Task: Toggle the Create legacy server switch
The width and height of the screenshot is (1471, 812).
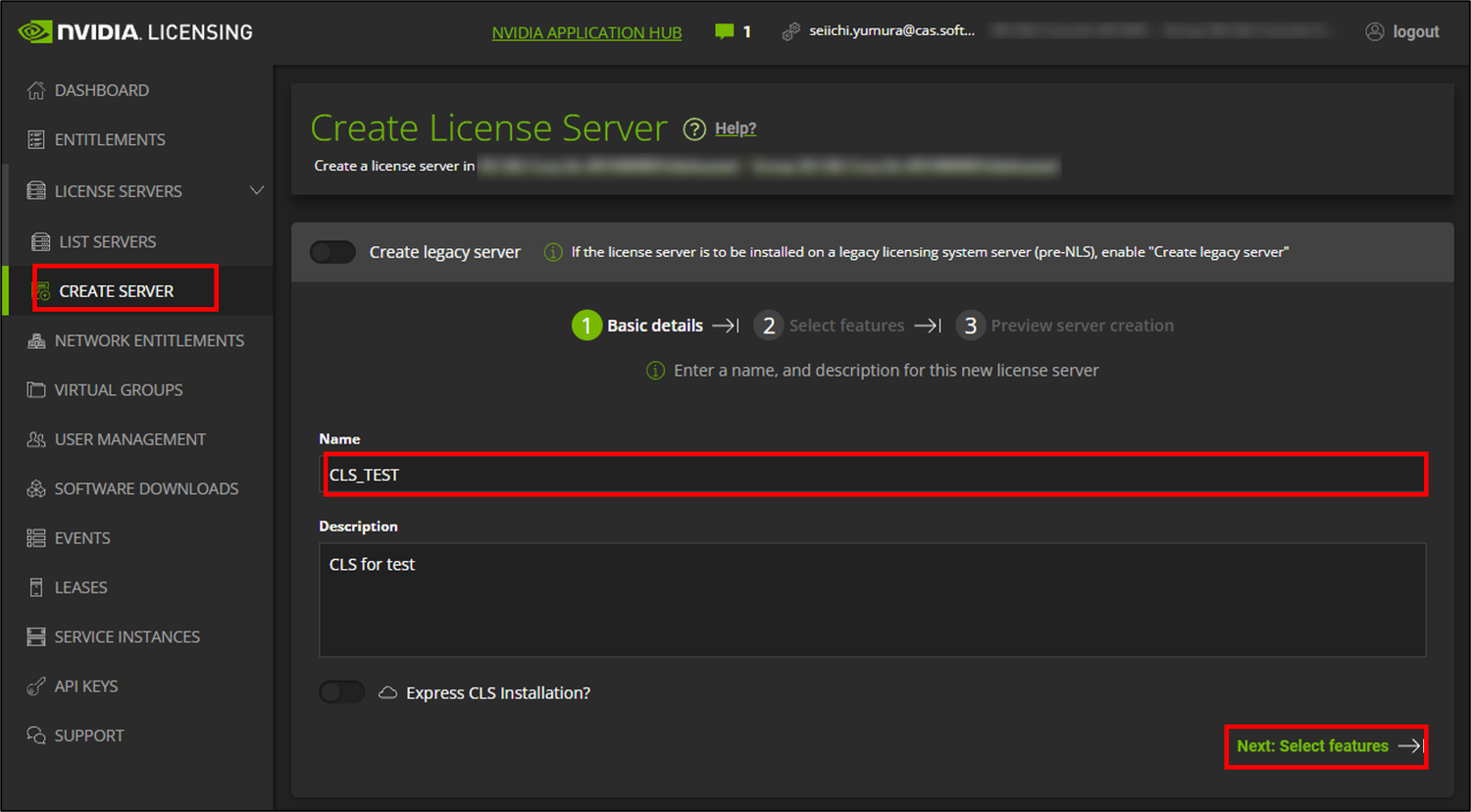Action: coord(332,252)
